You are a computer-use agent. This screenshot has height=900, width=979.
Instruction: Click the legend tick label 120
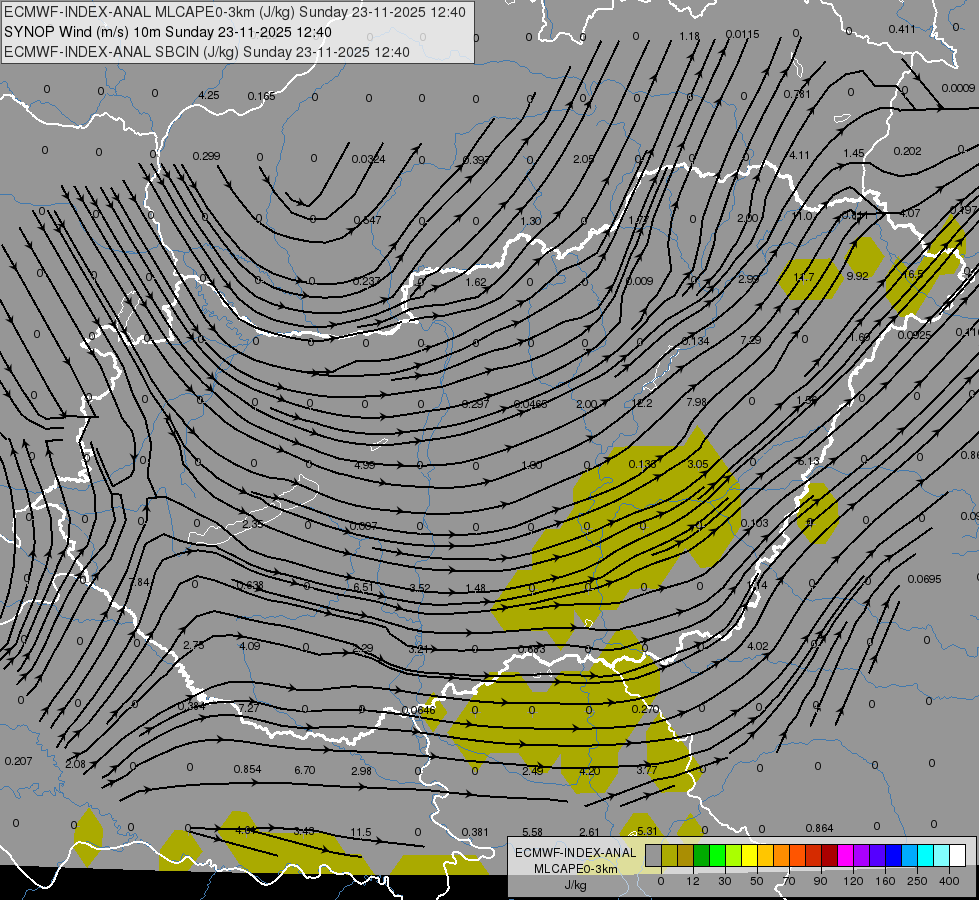[853, 881]
